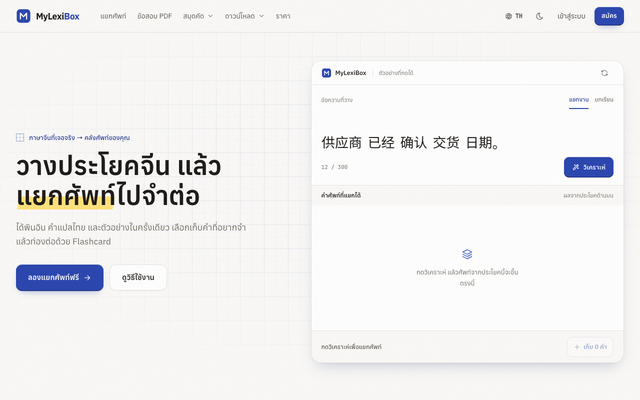Click the ข้อความที่วาง label above the sentence

point(337,100)
